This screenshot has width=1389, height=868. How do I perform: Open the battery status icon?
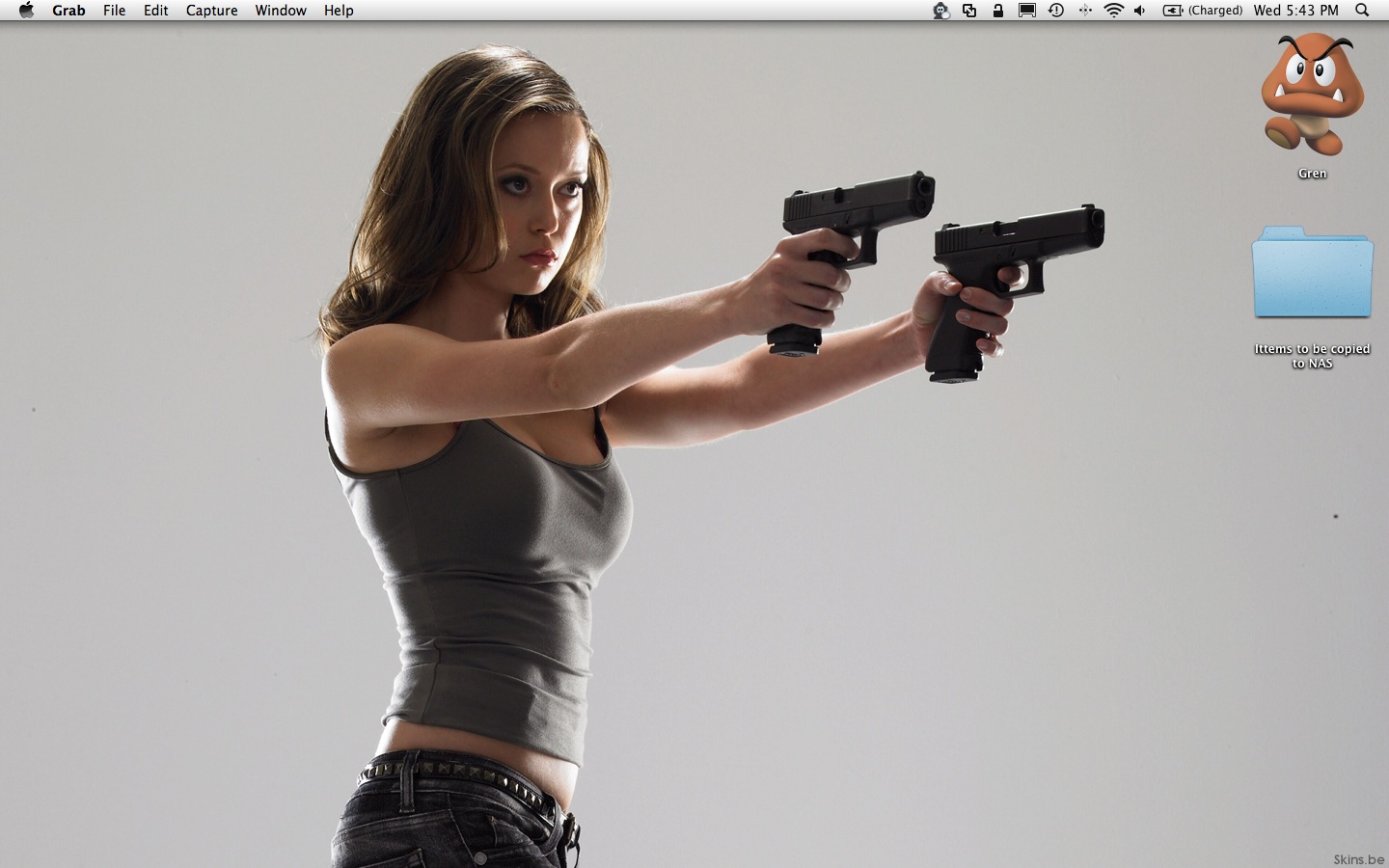(1173, 11)
